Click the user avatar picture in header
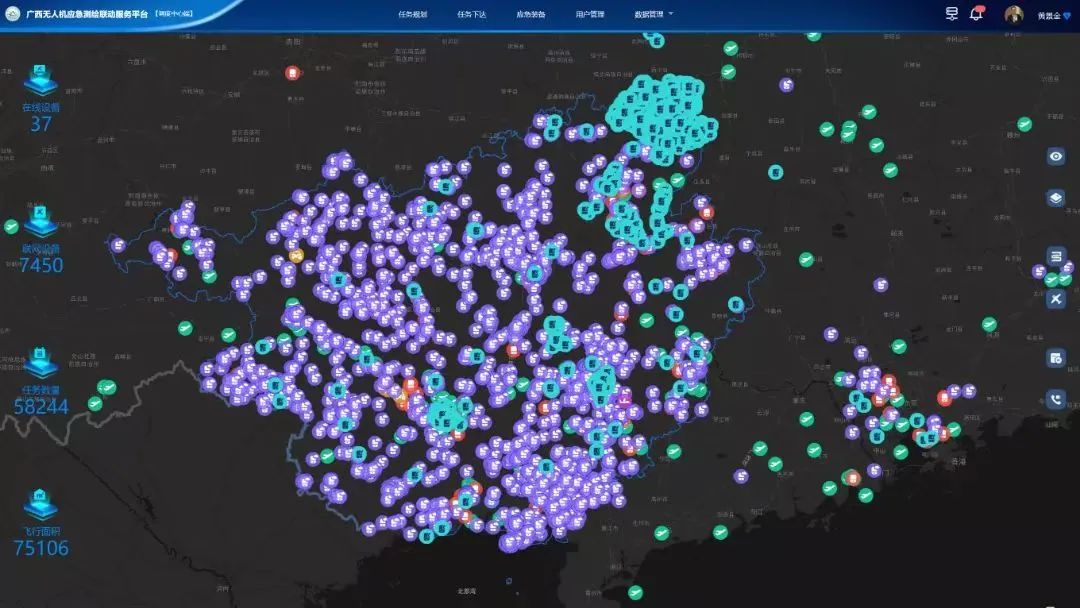The height and width of the screenshot is (608, 1080). (x=1014, y=15)
